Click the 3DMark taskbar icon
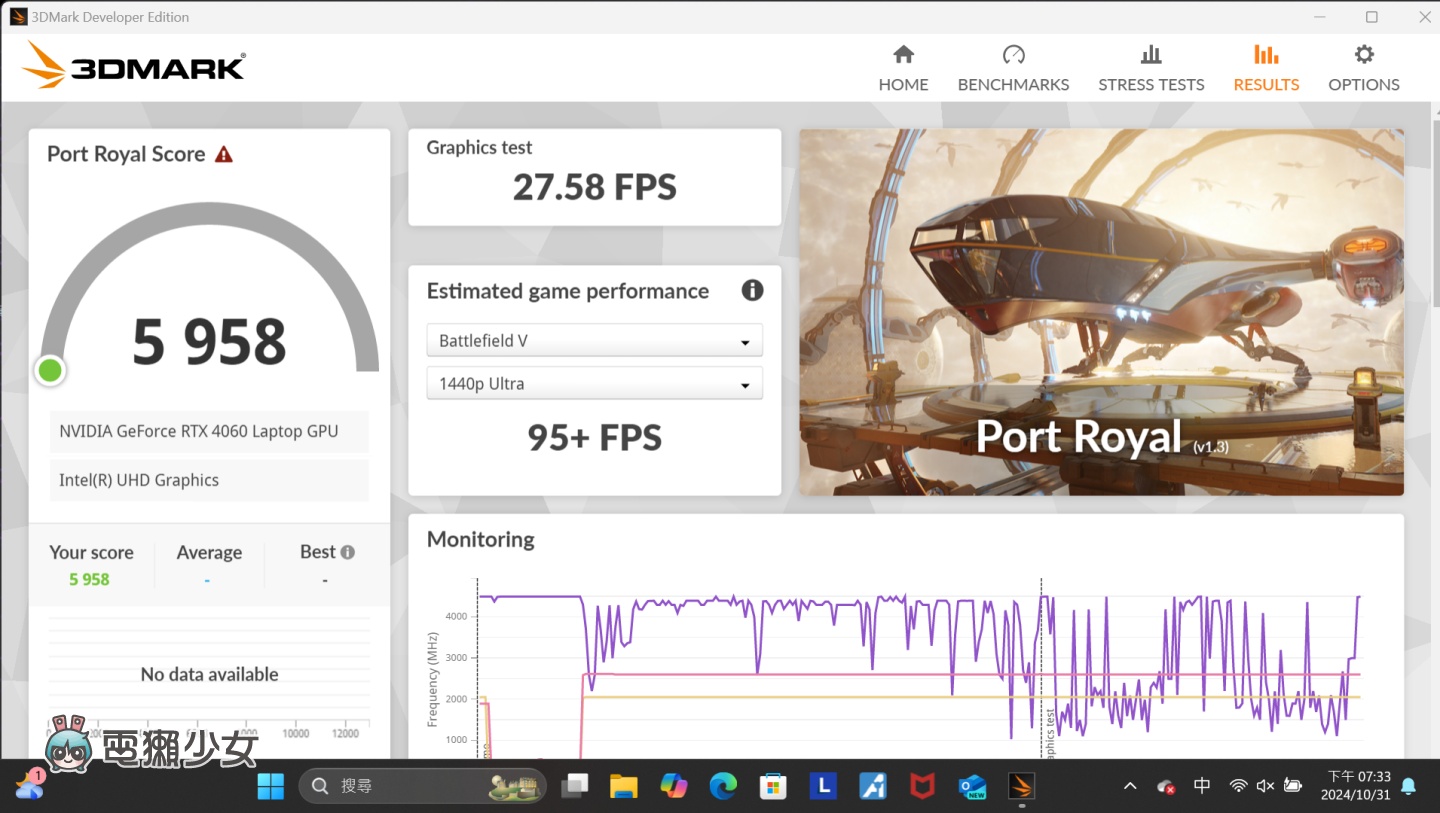Screen dimensions: 1440x813 (1021, 787)
